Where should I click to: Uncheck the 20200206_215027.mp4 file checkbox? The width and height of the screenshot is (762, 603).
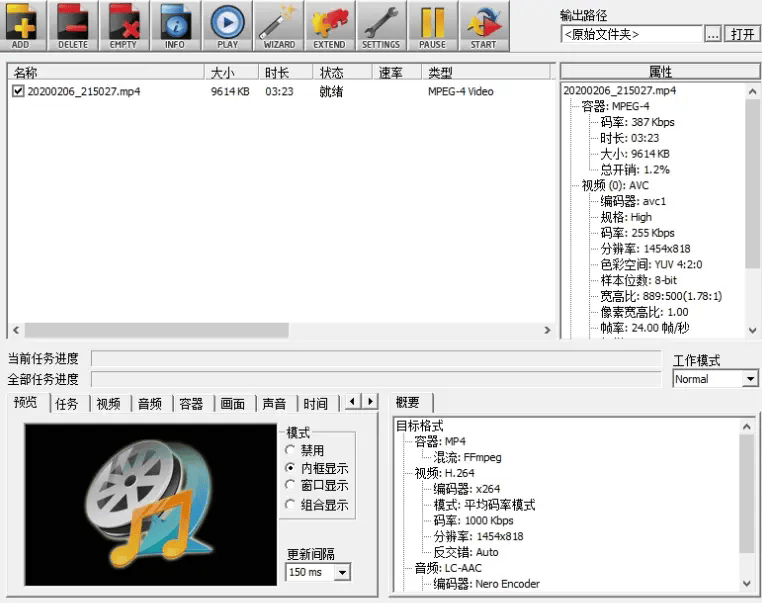coord(18,91)
